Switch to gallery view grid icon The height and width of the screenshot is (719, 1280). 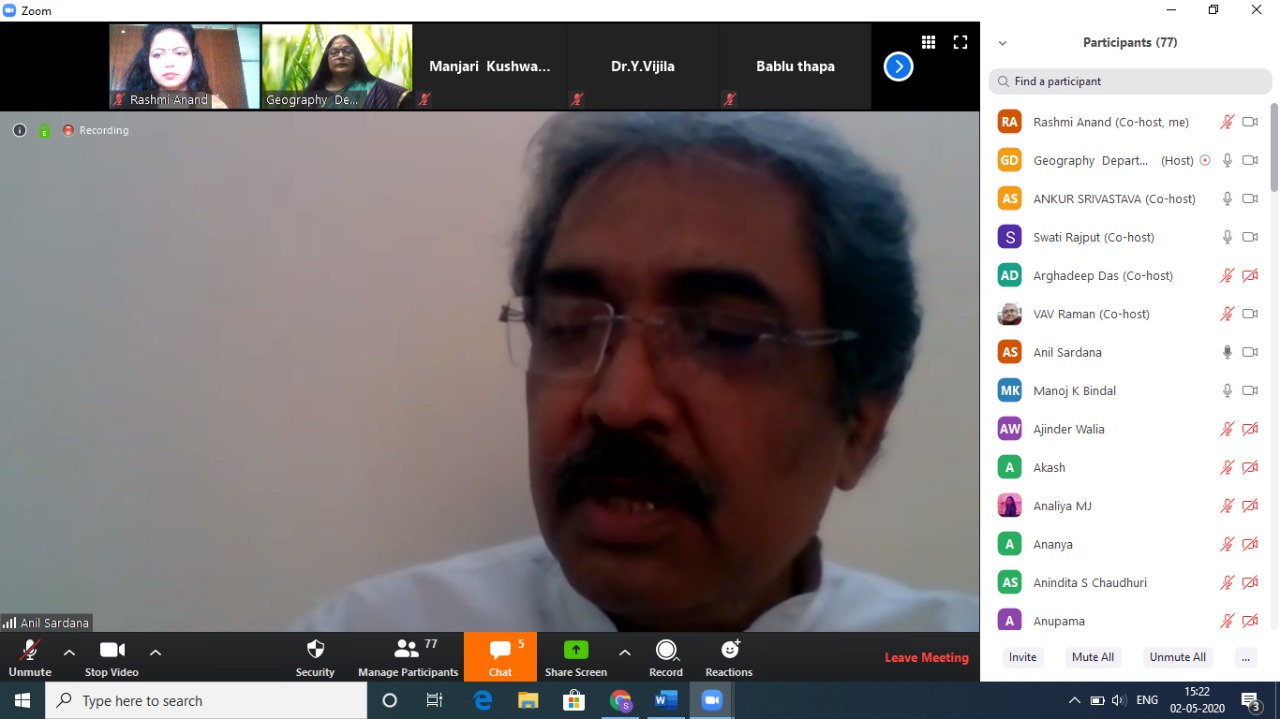pyautogui.click(x=928, y=42)
